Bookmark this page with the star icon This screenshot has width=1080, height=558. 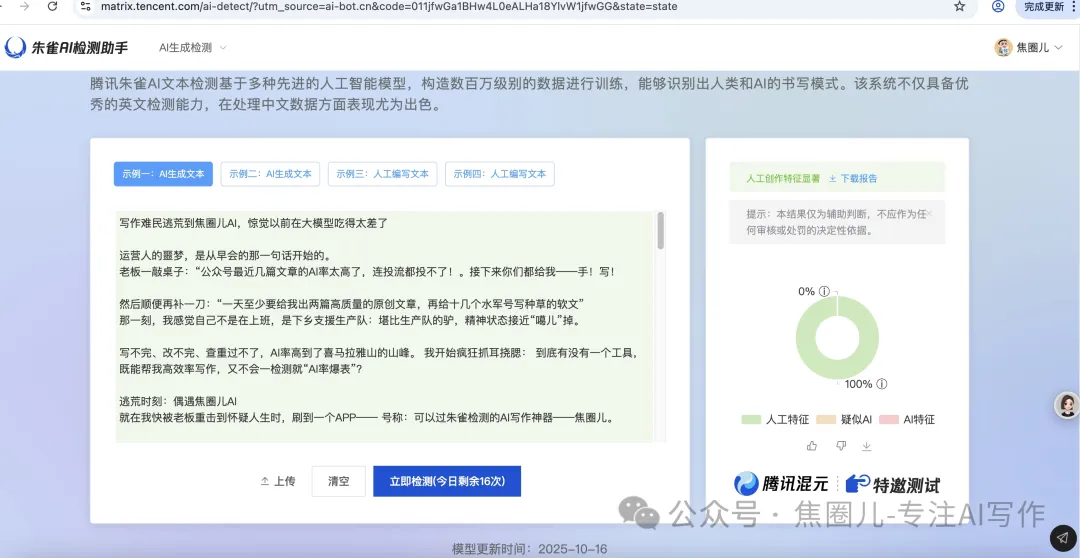click(x=960, y=6)
